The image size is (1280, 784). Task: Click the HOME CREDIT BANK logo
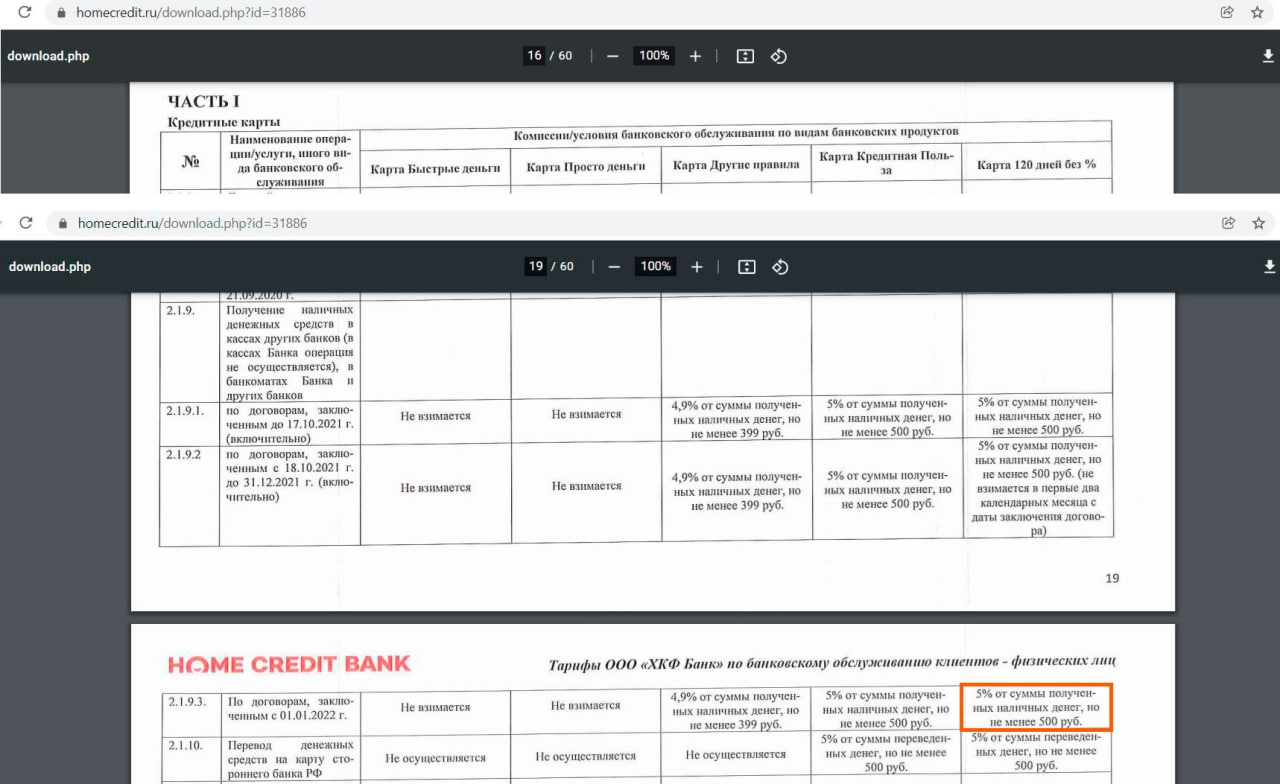click(x=289, y=664)
